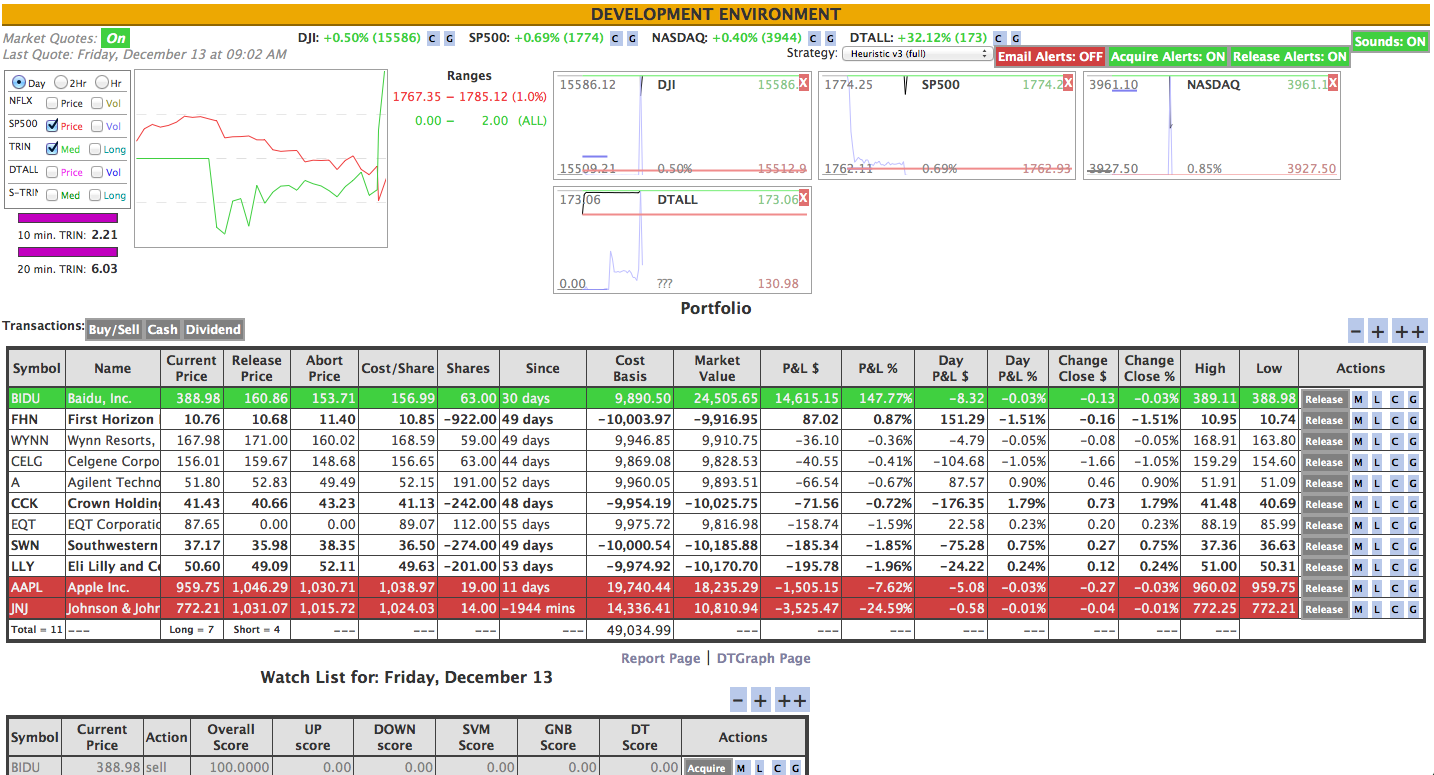This screenshot has width=1434, height=775.
Task: Open Cash transactions
Action: (x=162, y=329)
